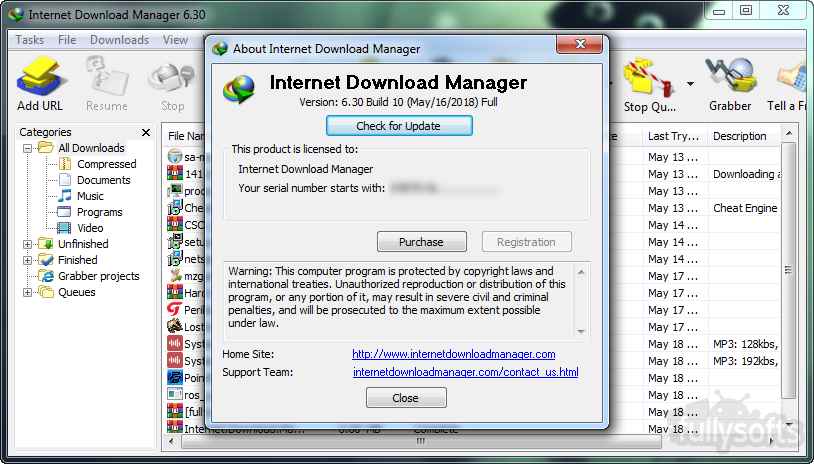Select the Compressed category icon
The height and width of the screenshot is (464, 814).
65,164
